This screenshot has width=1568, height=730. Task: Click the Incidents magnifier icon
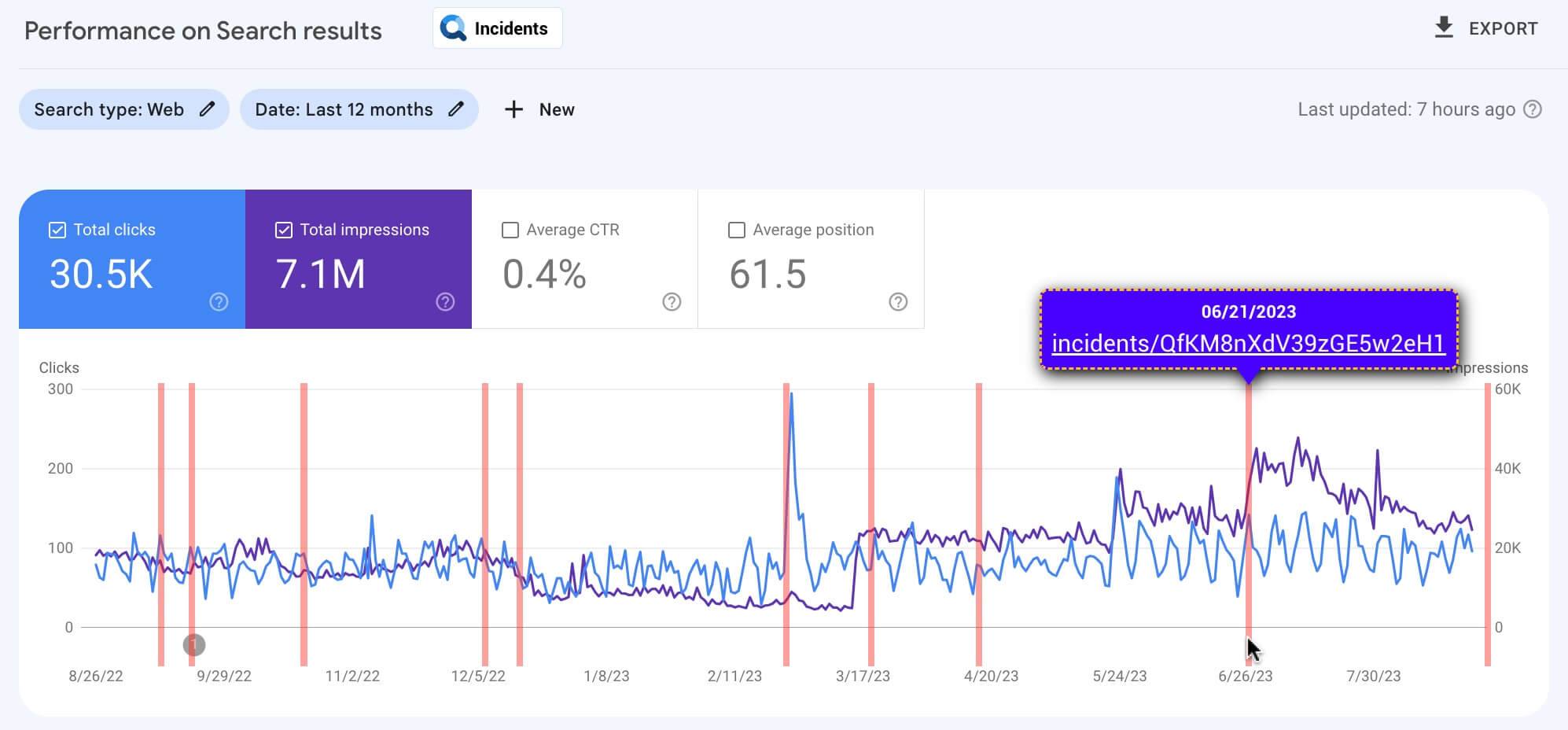click(x=452, y=28)
